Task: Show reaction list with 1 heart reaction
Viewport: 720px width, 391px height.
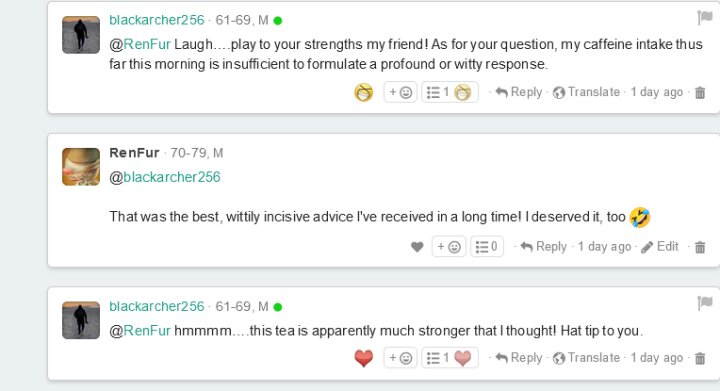Action: [x=450, y=358]
